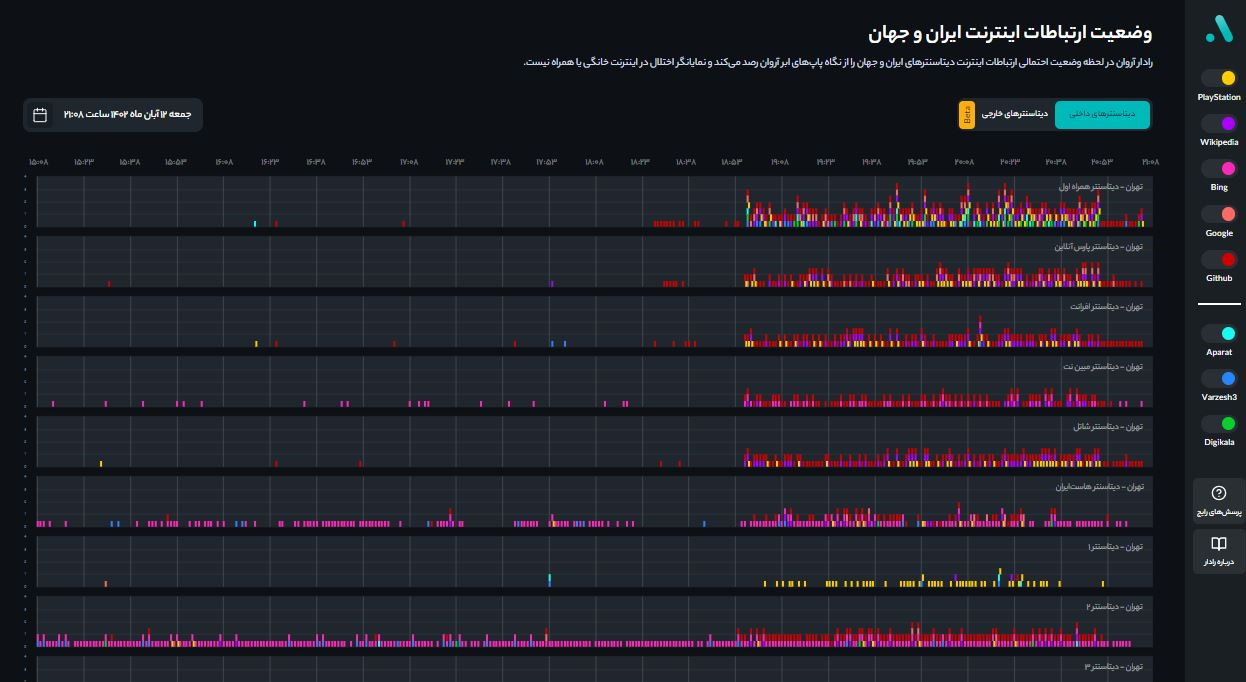Disable the Bing filter switch

1219,168
